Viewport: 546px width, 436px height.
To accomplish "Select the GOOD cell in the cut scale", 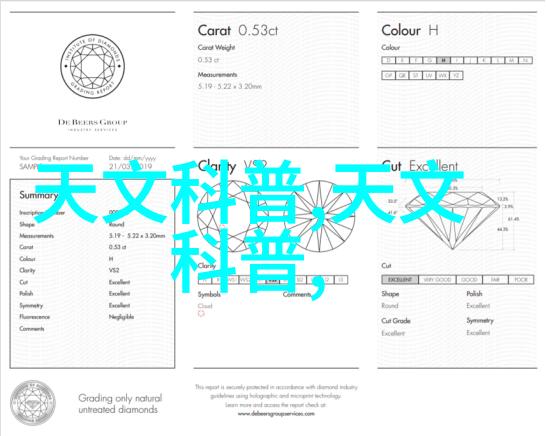I will (469, 280).
